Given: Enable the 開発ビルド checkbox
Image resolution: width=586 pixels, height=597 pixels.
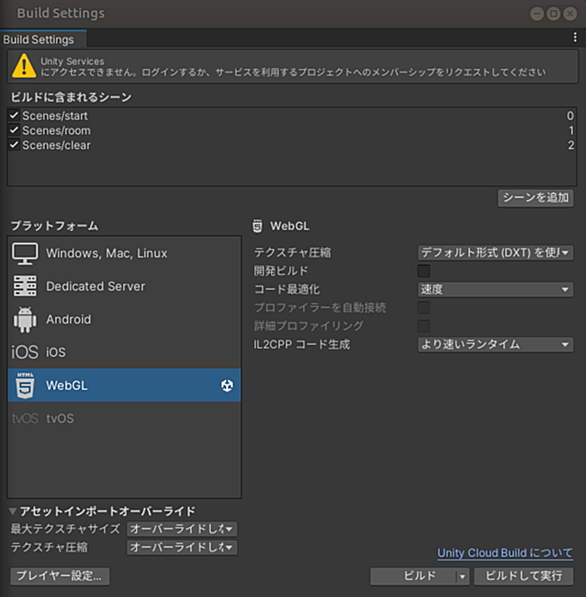Looking at the screenshot, I should pos(424,271).
